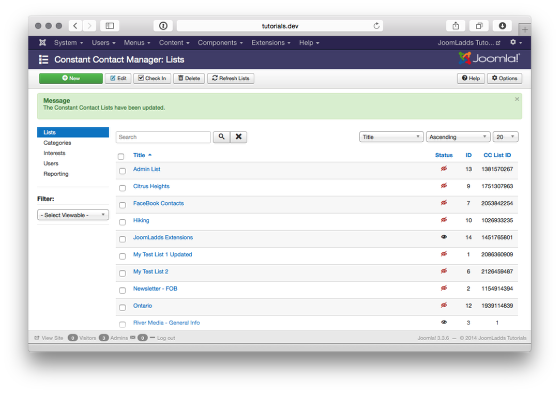Open the Content menu

(174, 43)
